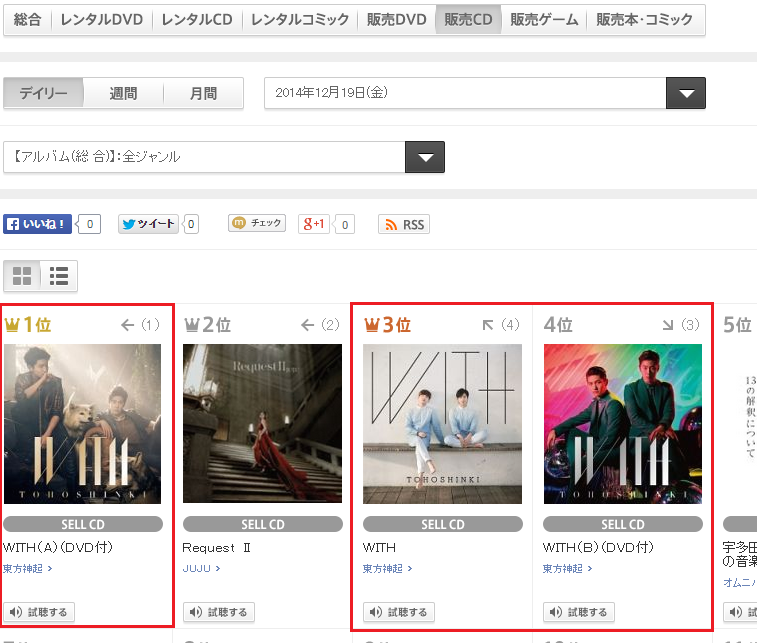Viewport: 757px width, 643px height.
Task: Play sample of Request II
Action: coord(219,612)
